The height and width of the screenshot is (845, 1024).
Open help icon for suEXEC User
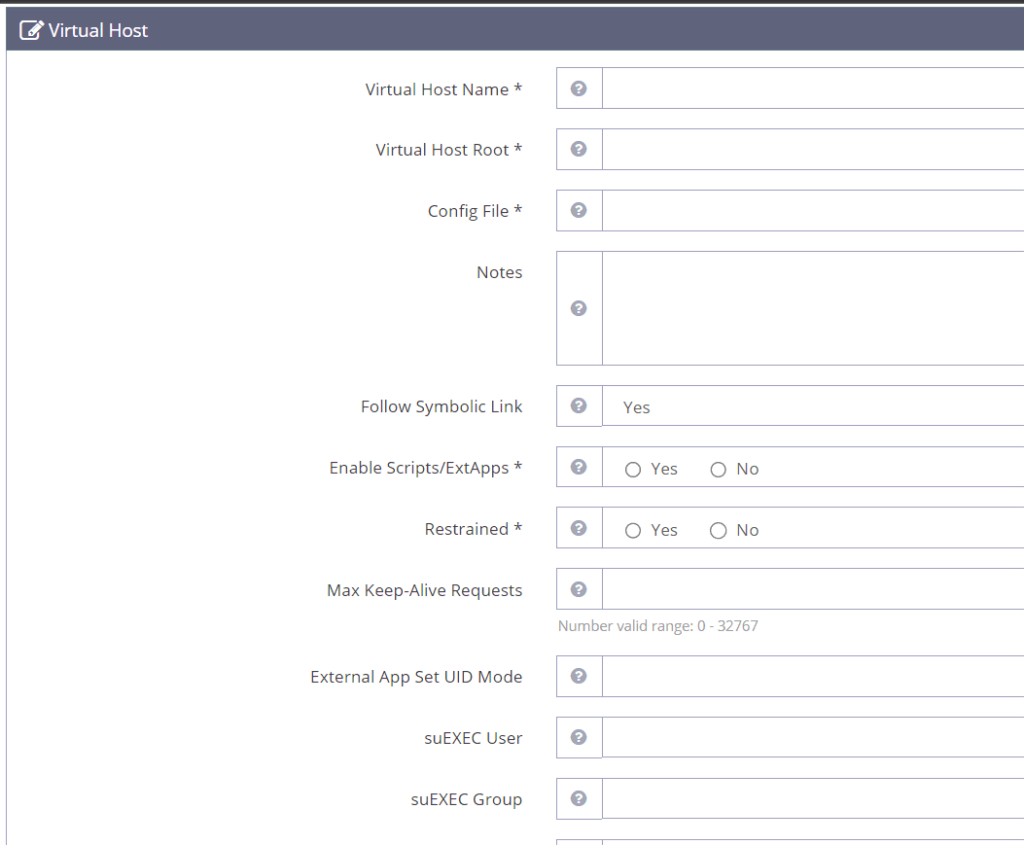pos(579,737)
